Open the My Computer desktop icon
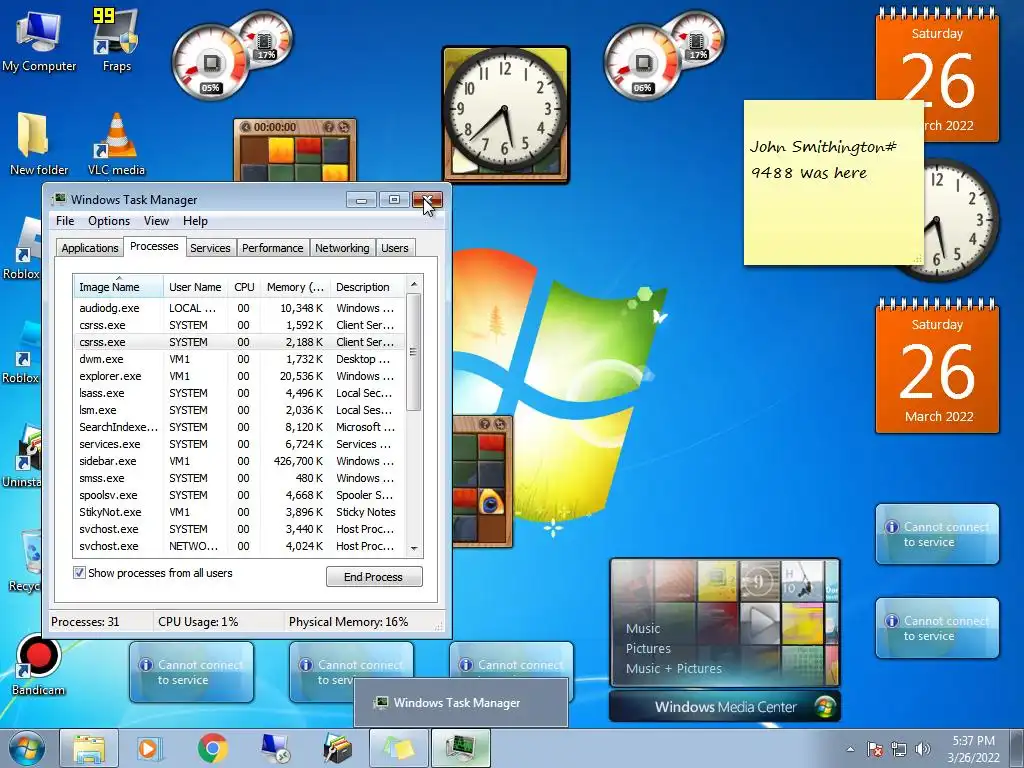The height and width of the screenshot is (768, 1024). pos(39,42)
